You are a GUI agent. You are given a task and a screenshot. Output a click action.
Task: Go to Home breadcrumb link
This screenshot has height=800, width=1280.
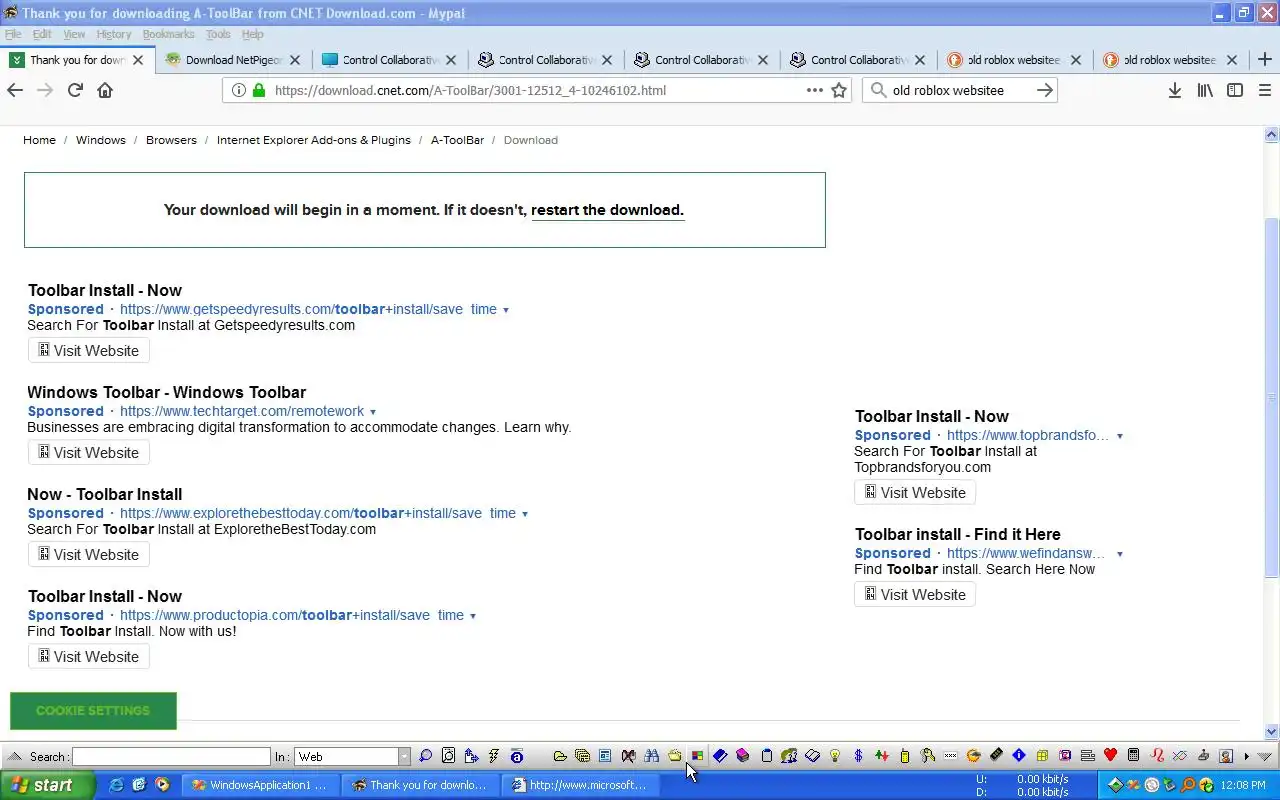point(39,140)
